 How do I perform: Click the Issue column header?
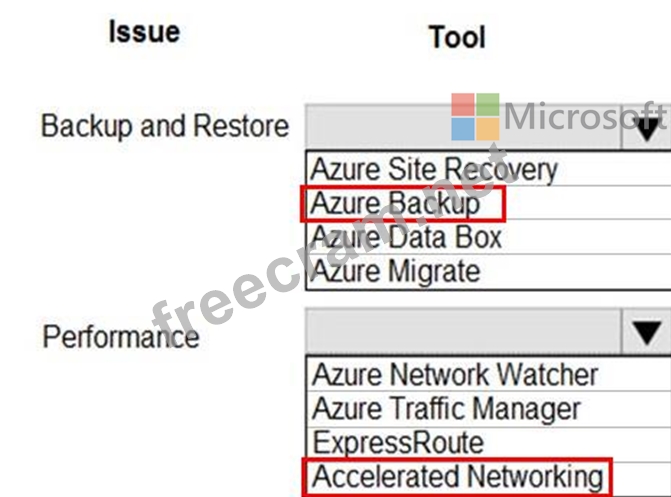(x=144, y=31)
